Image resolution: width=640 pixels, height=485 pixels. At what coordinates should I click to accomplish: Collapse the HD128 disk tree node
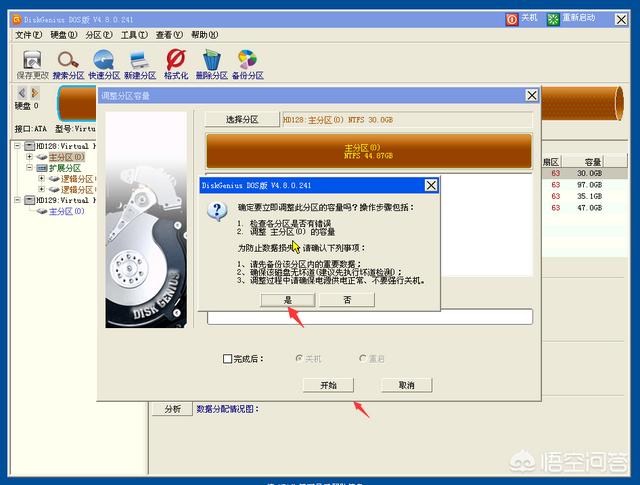pyautogui.click(x=17, y=146)
